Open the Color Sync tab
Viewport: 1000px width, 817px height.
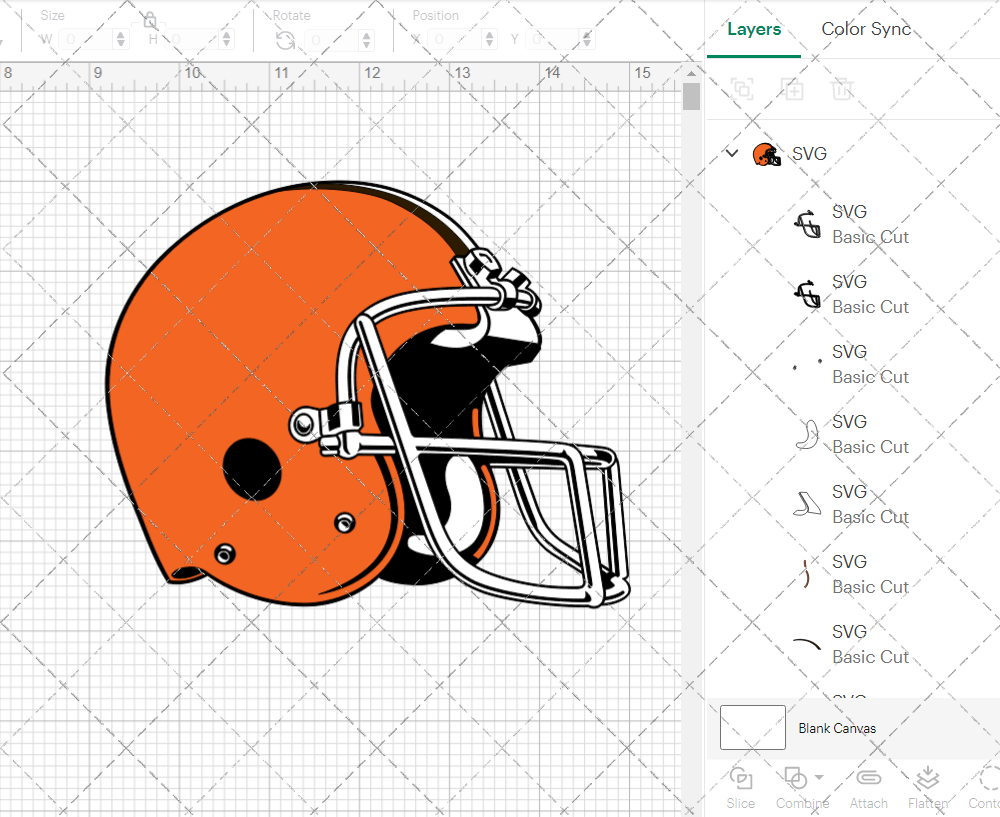866,29
